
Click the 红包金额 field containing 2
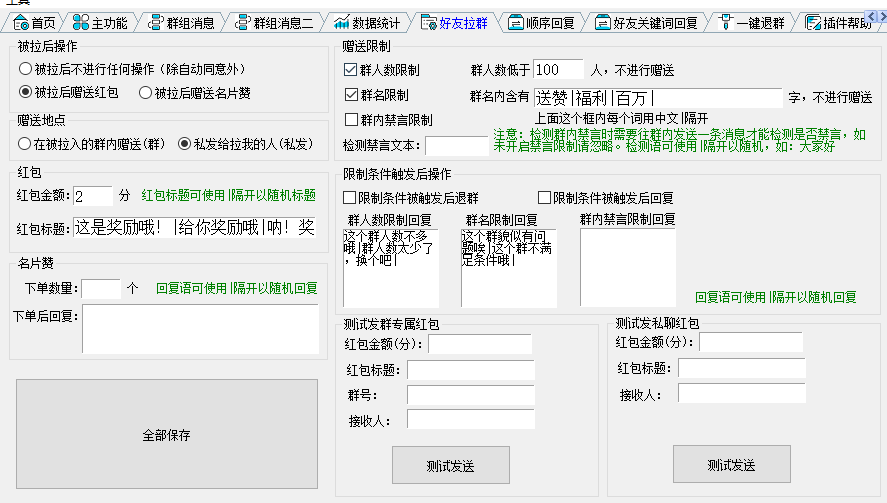tap(93, 196)
